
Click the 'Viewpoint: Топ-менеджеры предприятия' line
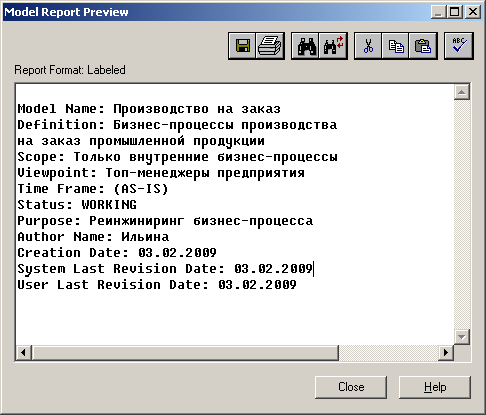point(161,173)
